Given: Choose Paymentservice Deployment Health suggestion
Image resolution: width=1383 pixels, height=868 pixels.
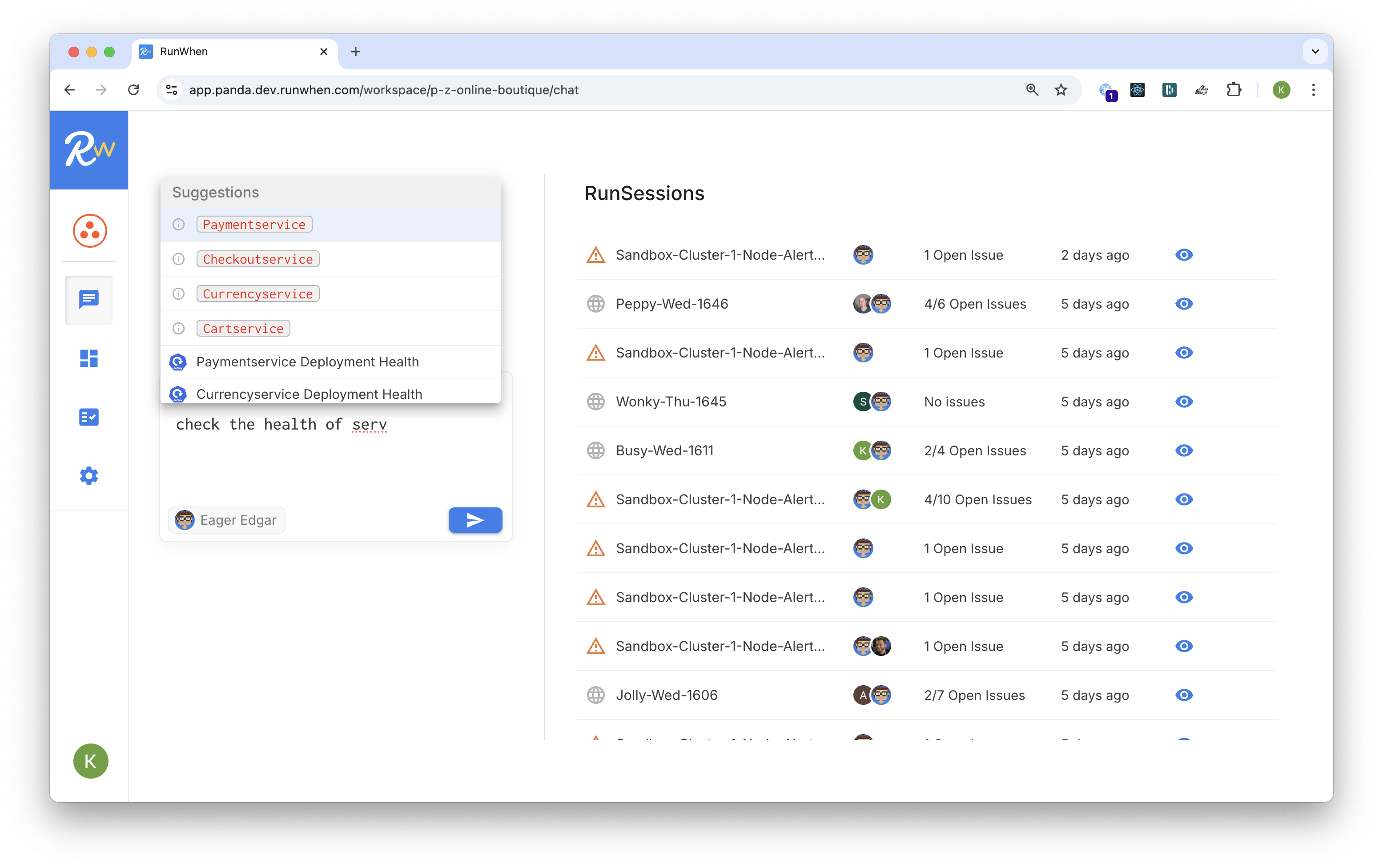Looking at the screenshot, I should point(307,362).
